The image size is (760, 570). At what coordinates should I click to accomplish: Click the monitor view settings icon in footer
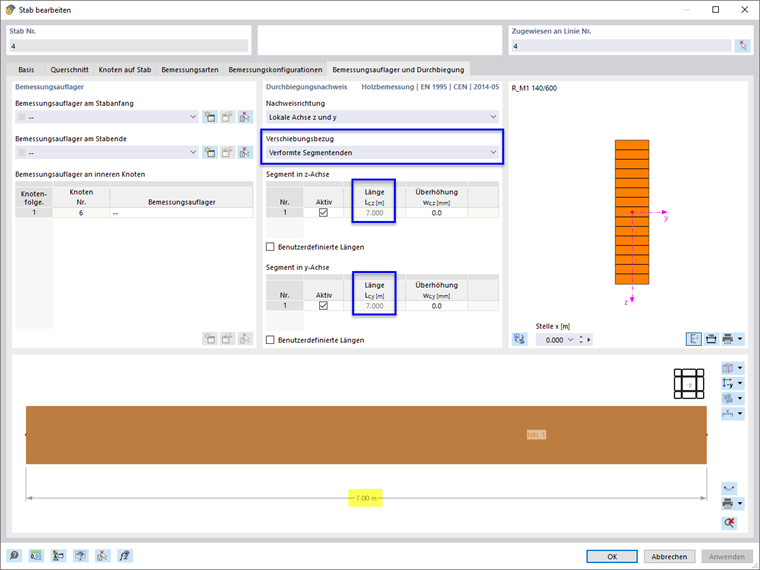pyautogui.click(x=80, y=555)
